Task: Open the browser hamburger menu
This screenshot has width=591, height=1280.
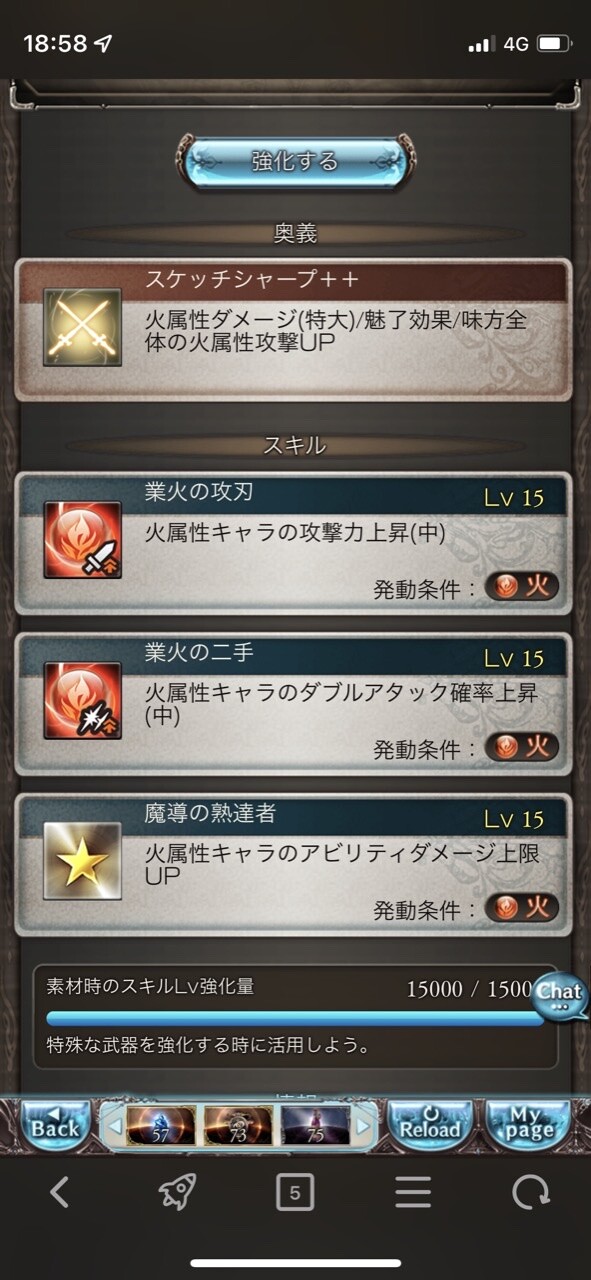Action: click(x=413, y=1192)
